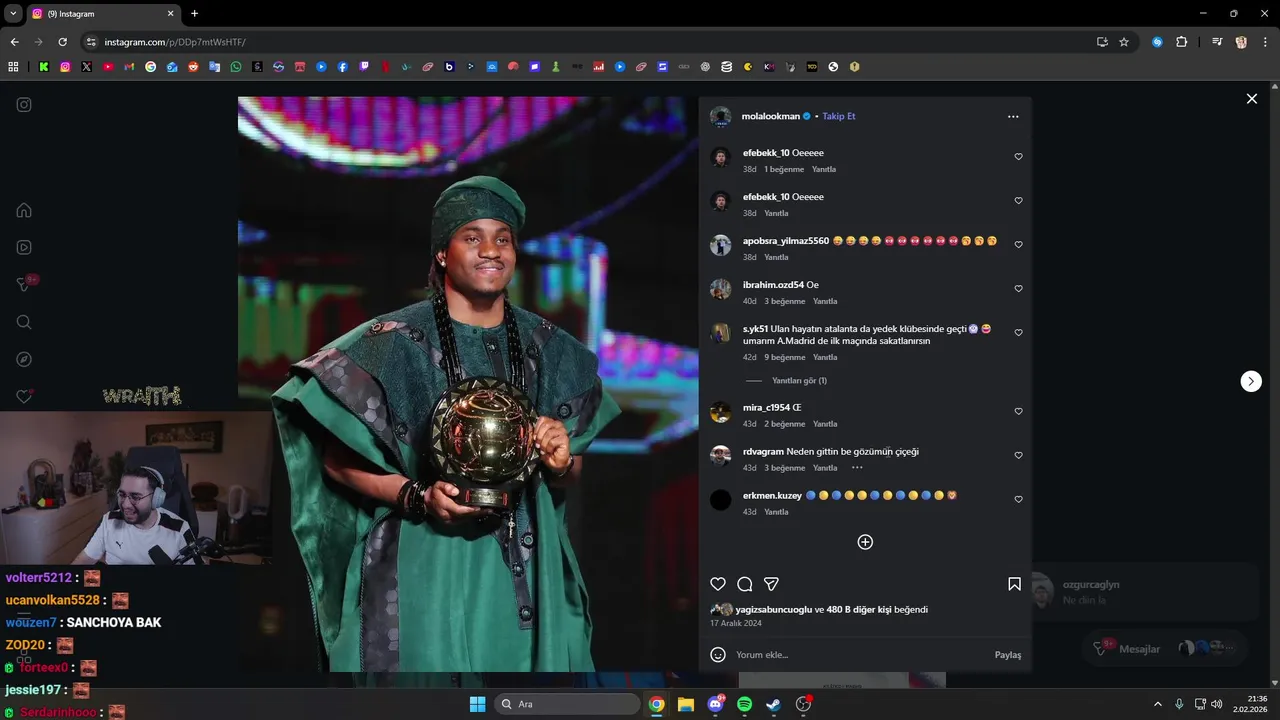Open the WhatsApp bookmark
The image size is (1280, 720).
coord(236,67)
